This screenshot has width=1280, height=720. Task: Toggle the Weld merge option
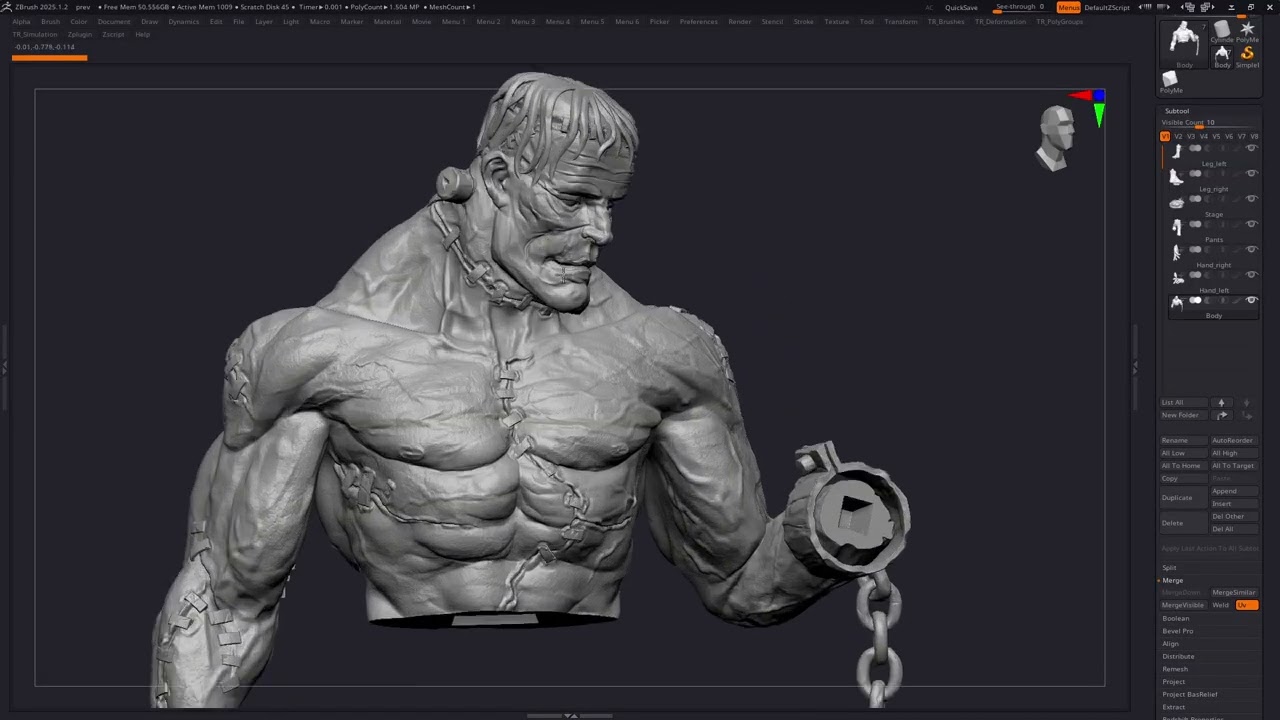(1221, 605)
